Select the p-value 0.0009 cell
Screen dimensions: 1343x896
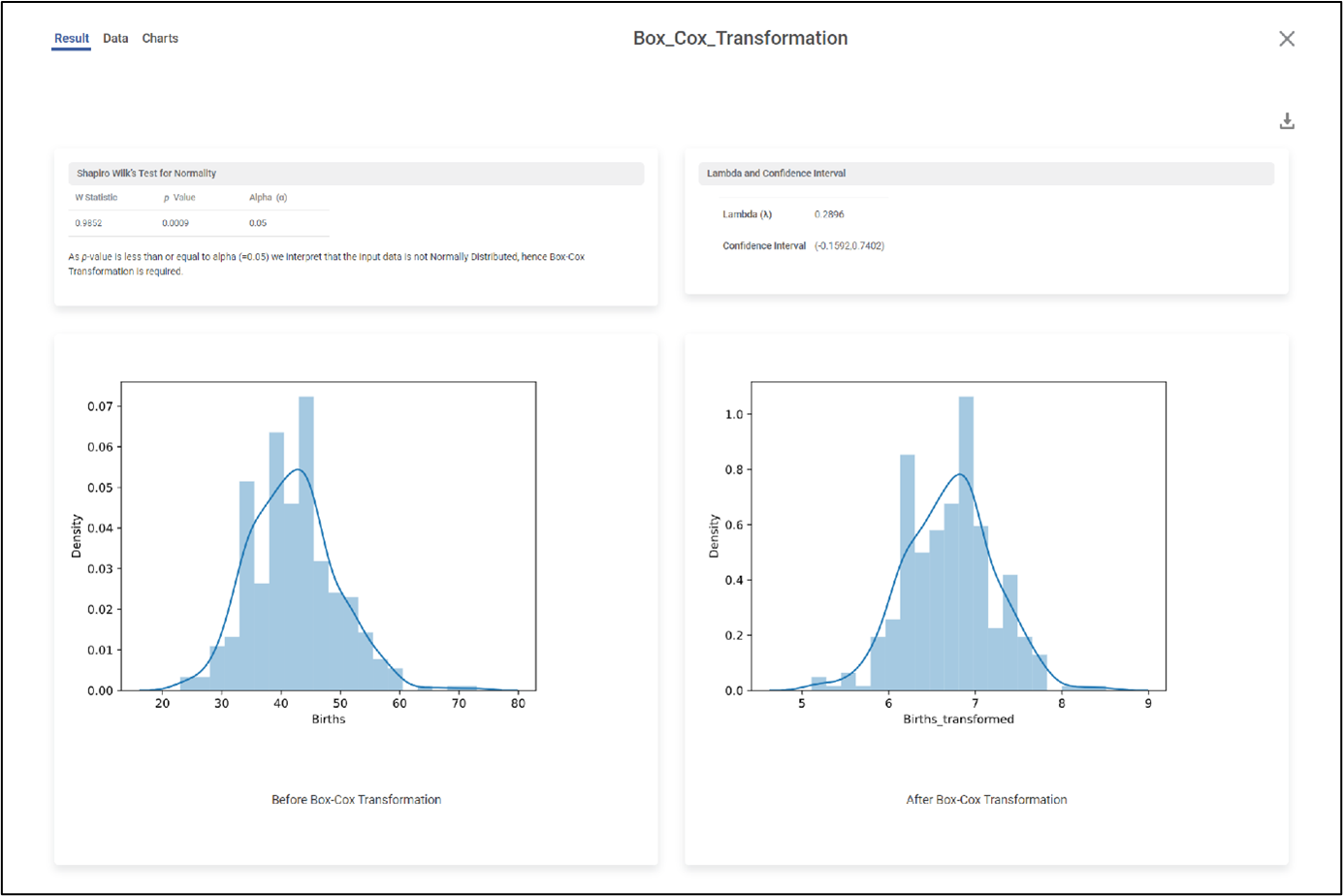(176, 223)
